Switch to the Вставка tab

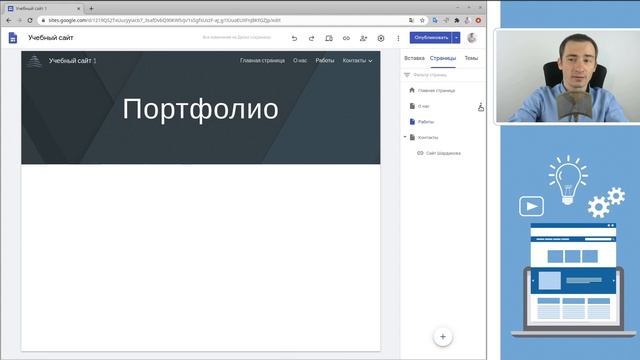coord(414,58)
